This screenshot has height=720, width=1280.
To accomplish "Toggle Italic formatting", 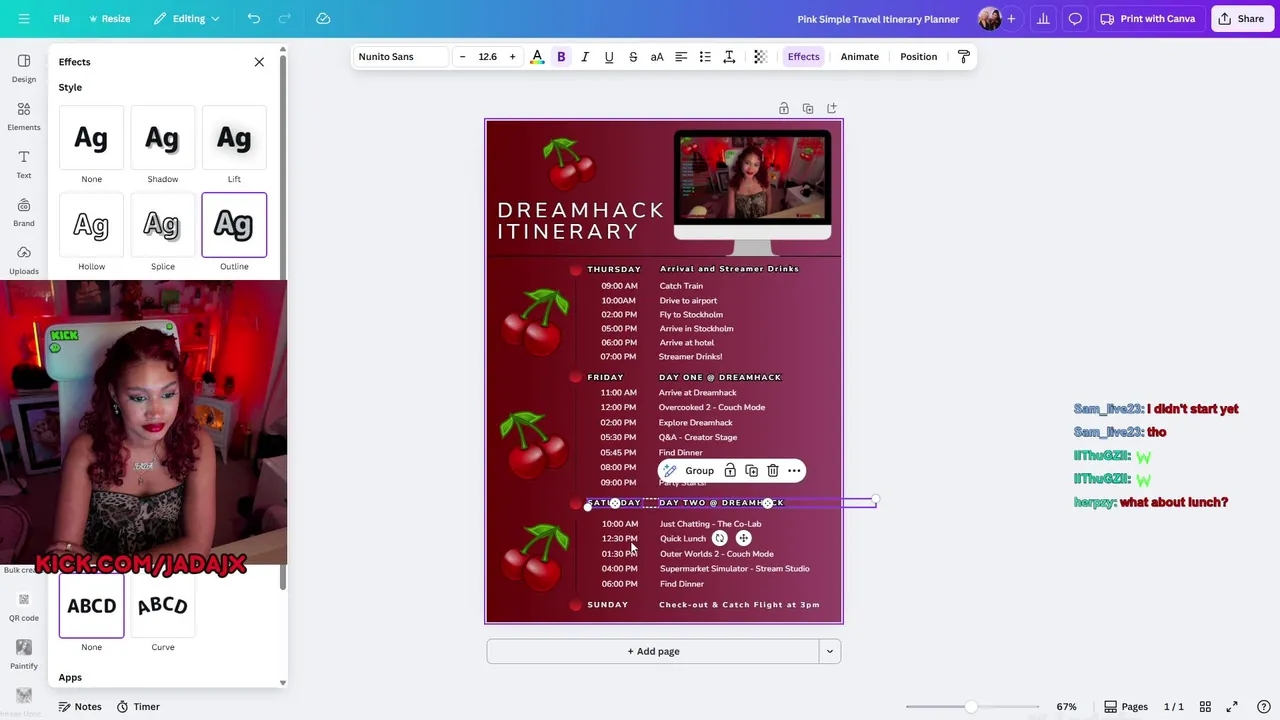I will (x=585, y=57).
